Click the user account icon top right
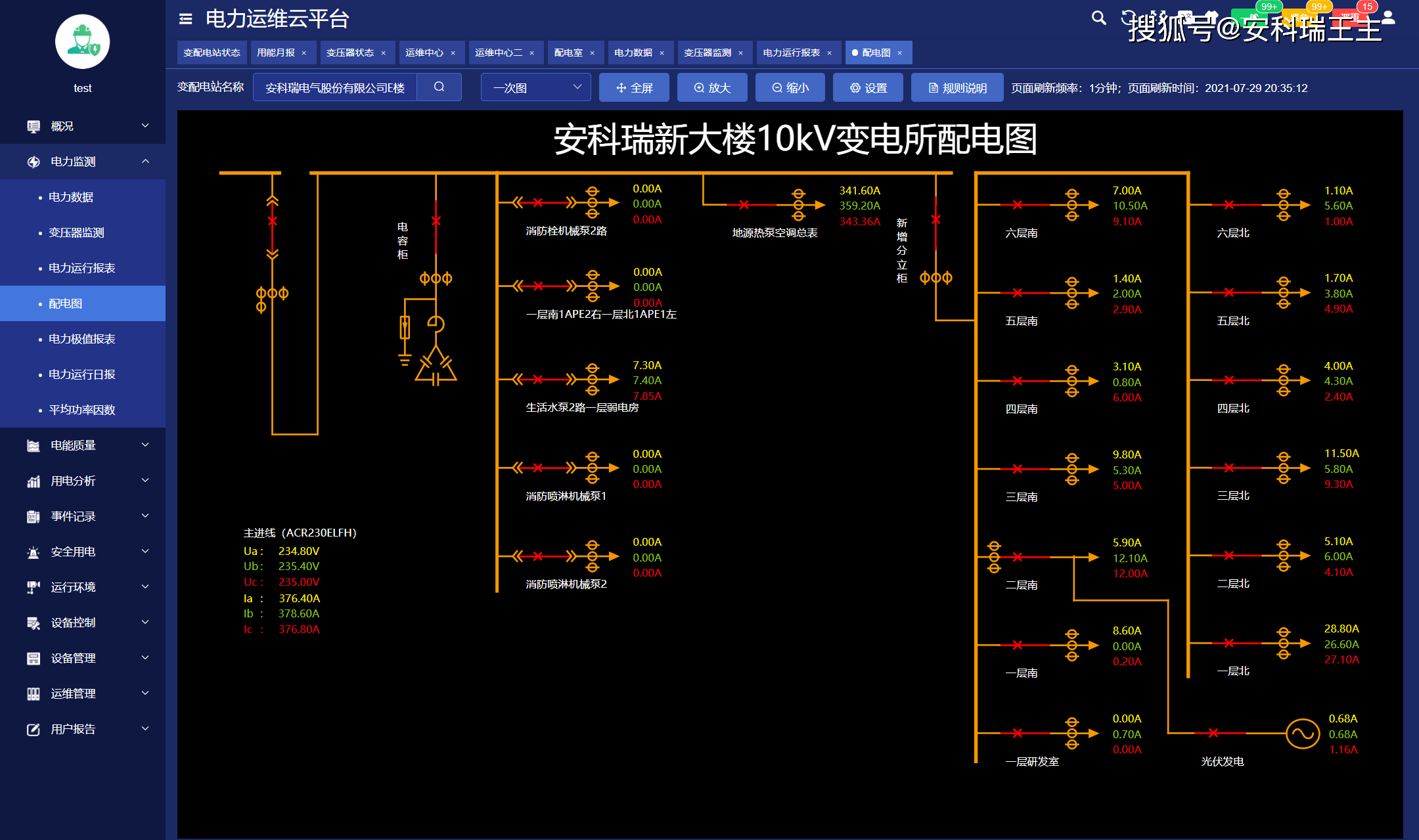 (1388, 18)
